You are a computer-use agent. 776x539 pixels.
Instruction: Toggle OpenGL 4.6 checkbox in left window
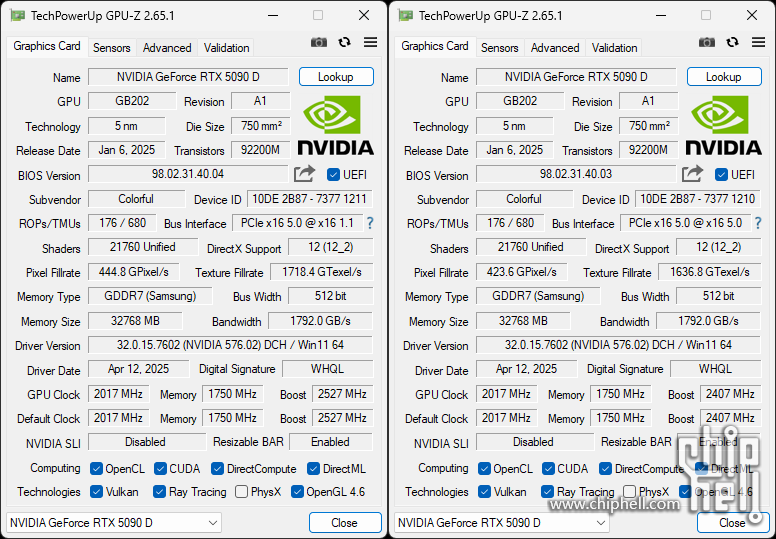pos(297,491)
